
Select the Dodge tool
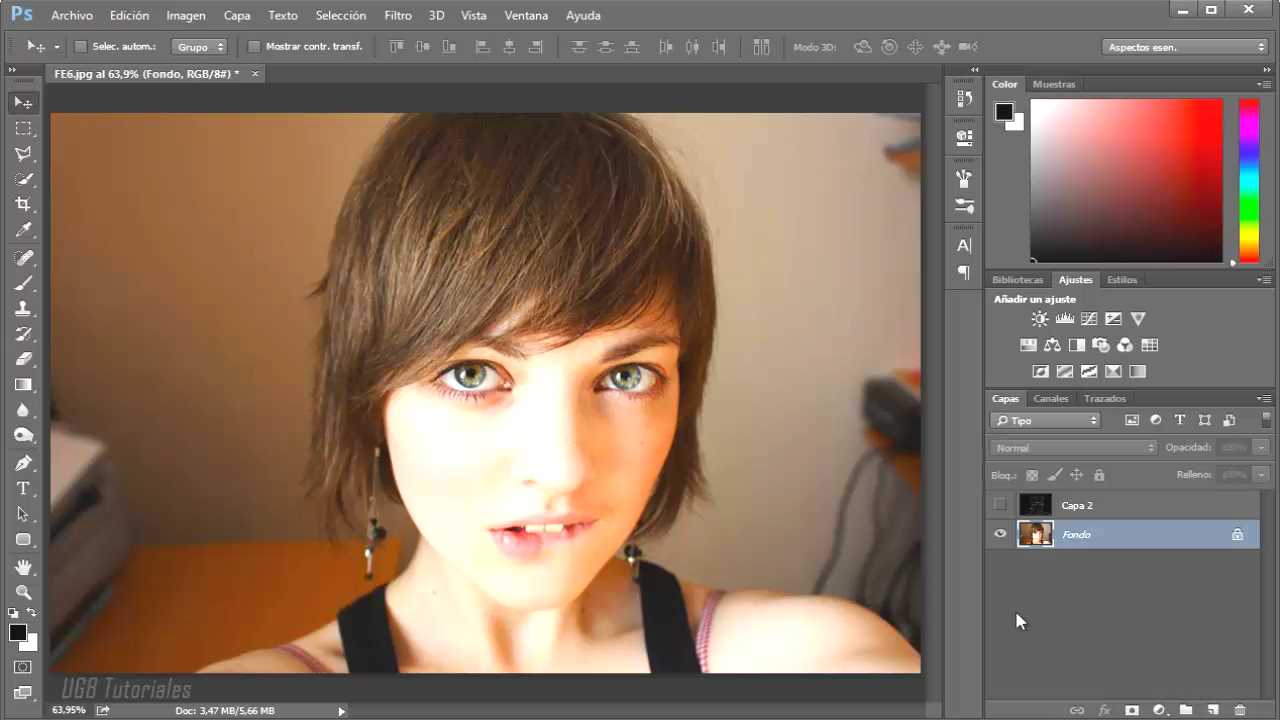pos(23,436)
